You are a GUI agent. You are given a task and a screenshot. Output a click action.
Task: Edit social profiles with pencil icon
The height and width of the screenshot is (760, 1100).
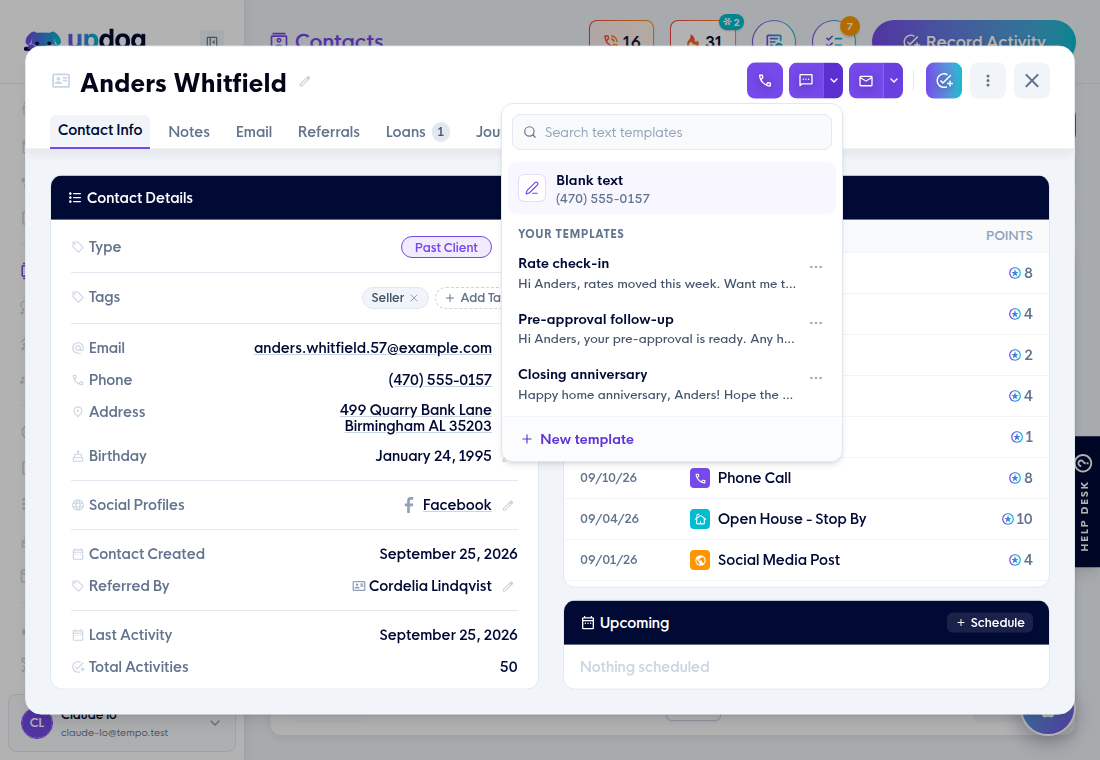tap(508, 505)
